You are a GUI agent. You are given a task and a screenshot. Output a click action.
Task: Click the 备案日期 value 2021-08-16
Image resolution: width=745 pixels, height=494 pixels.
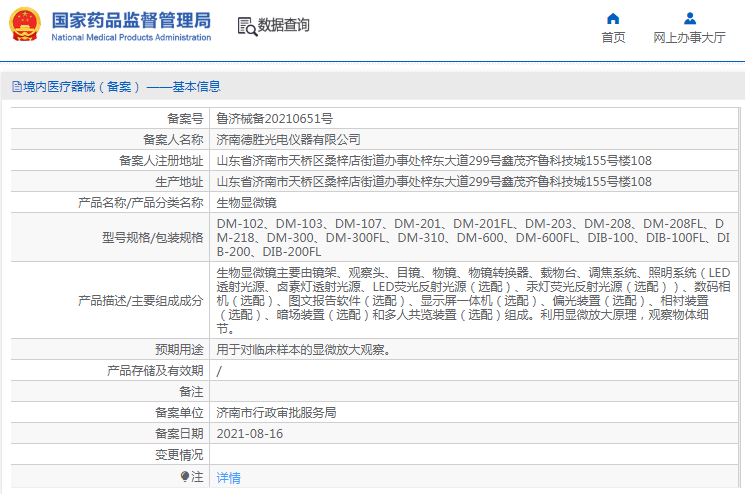point(250,434)
